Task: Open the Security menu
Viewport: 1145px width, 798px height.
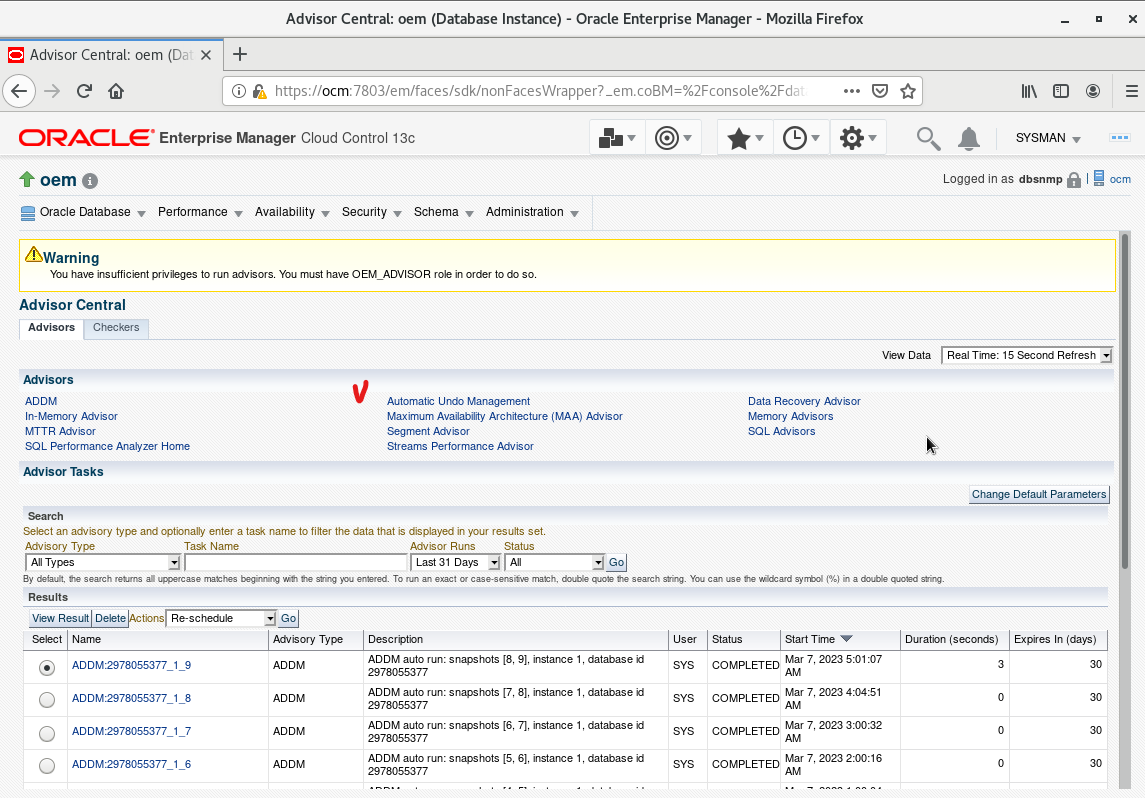Action: pyautogui.click(x=372, y=212)
